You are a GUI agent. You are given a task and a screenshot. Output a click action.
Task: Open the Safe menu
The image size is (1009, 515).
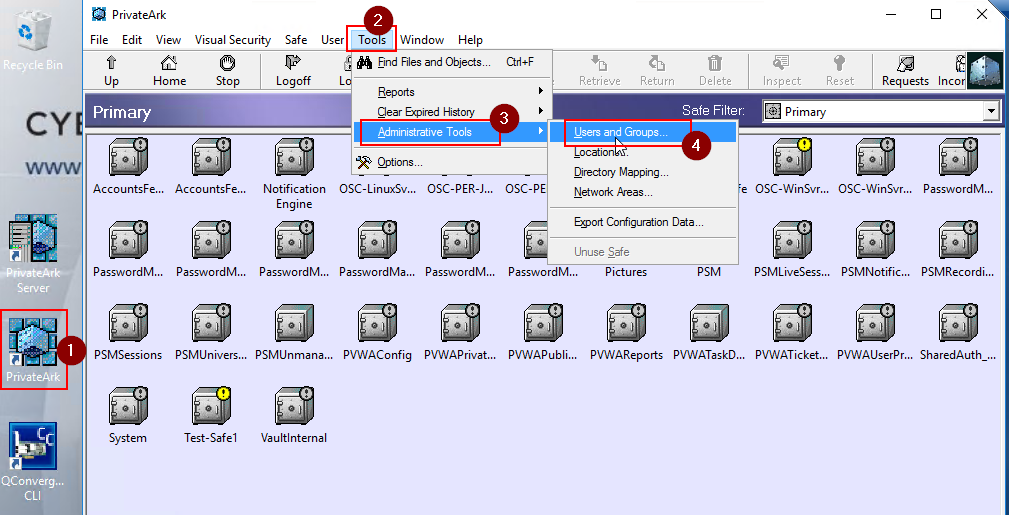[x=296, y=40]
